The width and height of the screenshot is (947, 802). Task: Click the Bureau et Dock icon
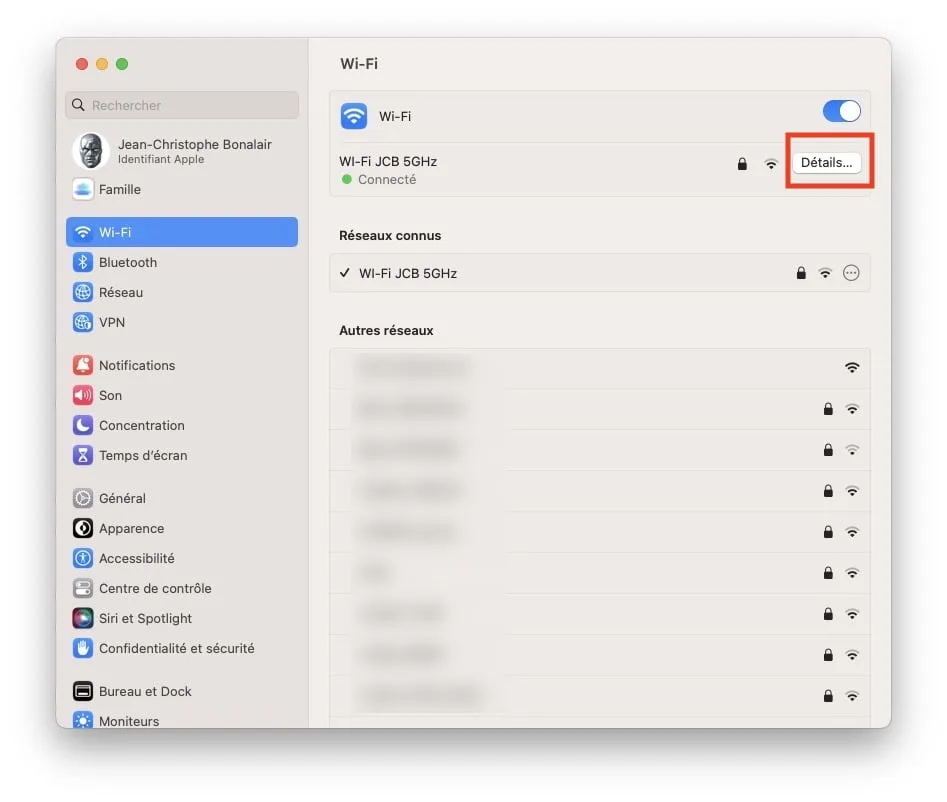pos(83,691)
